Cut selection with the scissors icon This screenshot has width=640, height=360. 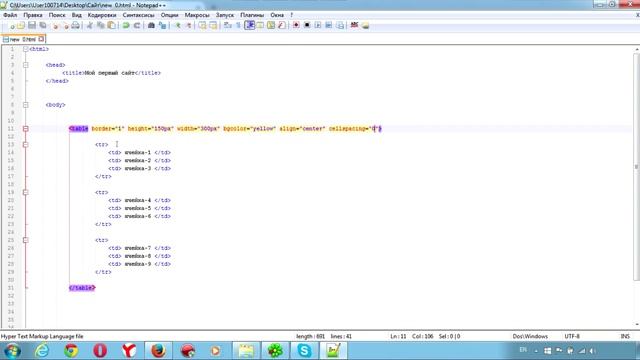coord(90,26)
